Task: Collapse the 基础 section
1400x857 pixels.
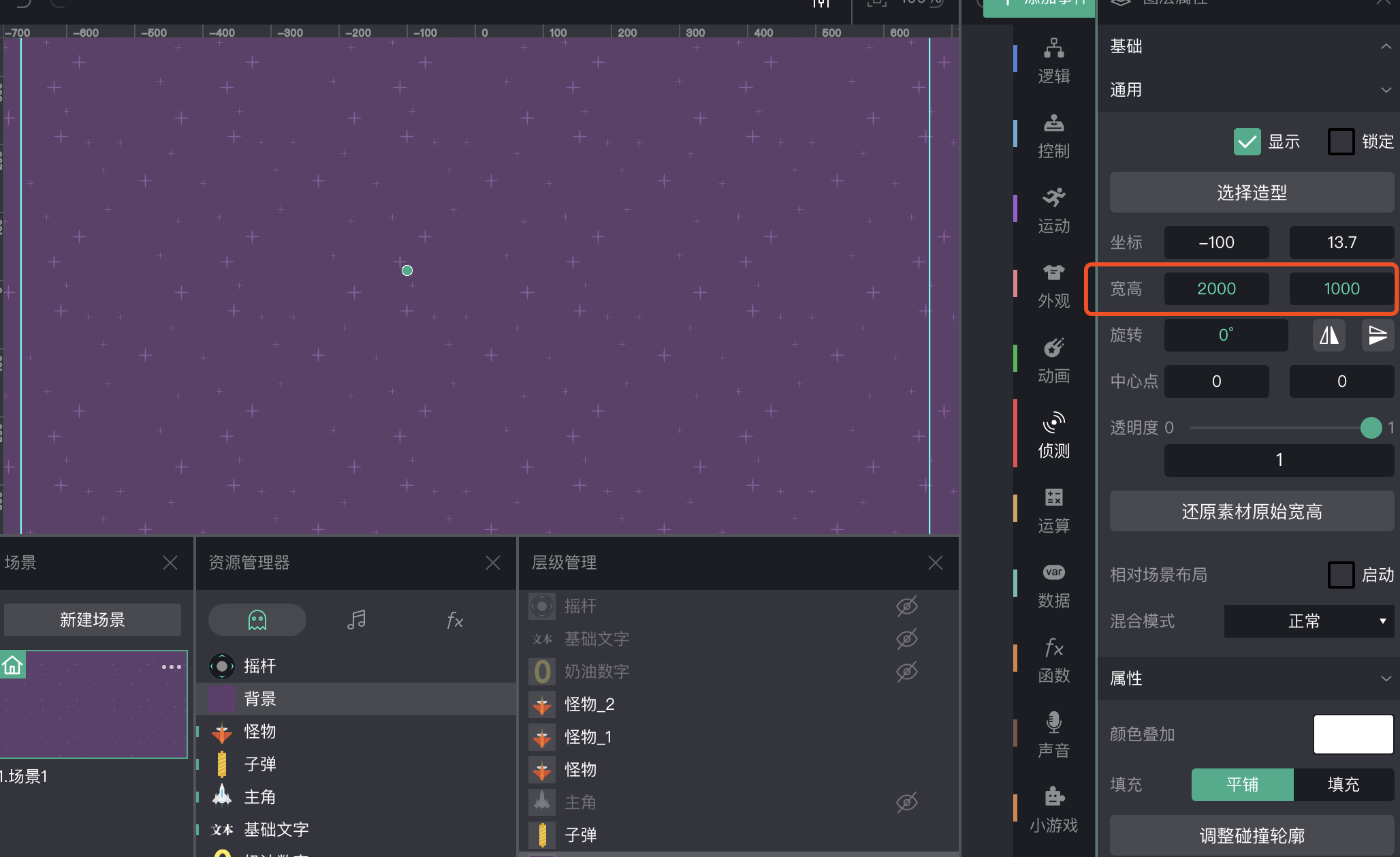Action: (x=1386, y=46)
